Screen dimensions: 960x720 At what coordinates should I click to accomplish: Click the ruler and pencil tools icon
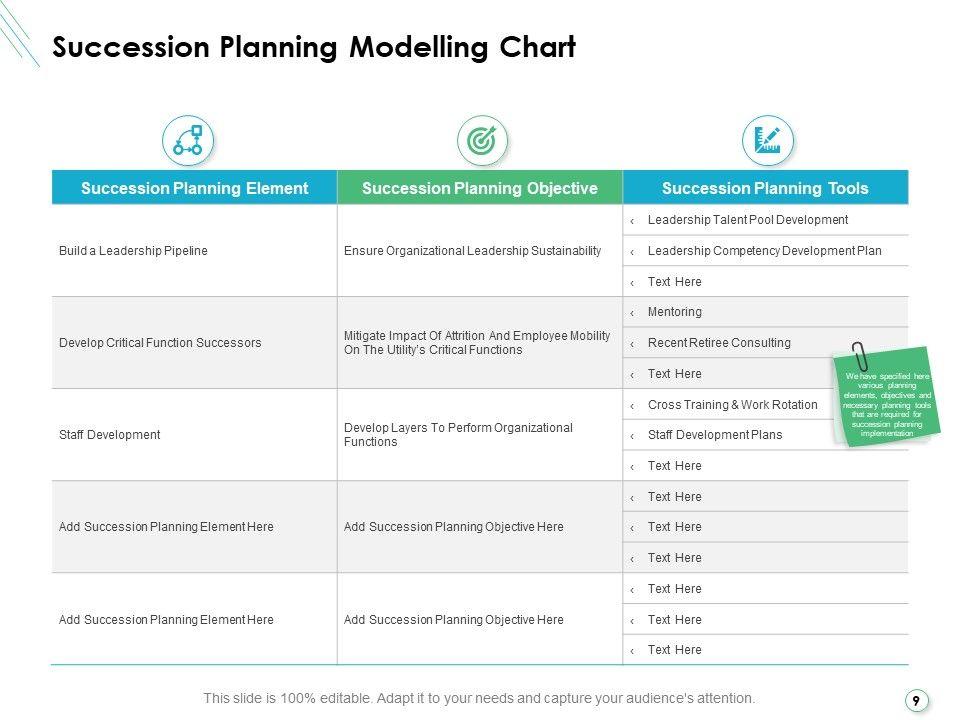767,140
